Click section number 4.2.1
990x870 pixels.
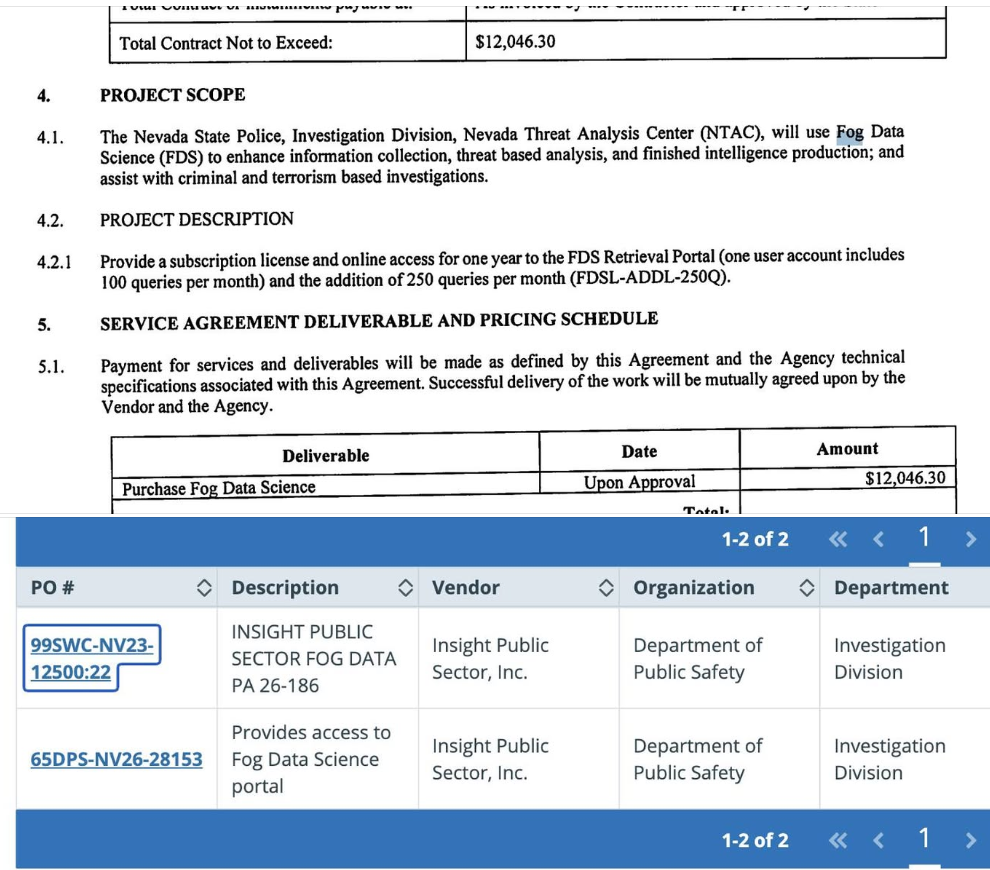(x=54, y=262)
